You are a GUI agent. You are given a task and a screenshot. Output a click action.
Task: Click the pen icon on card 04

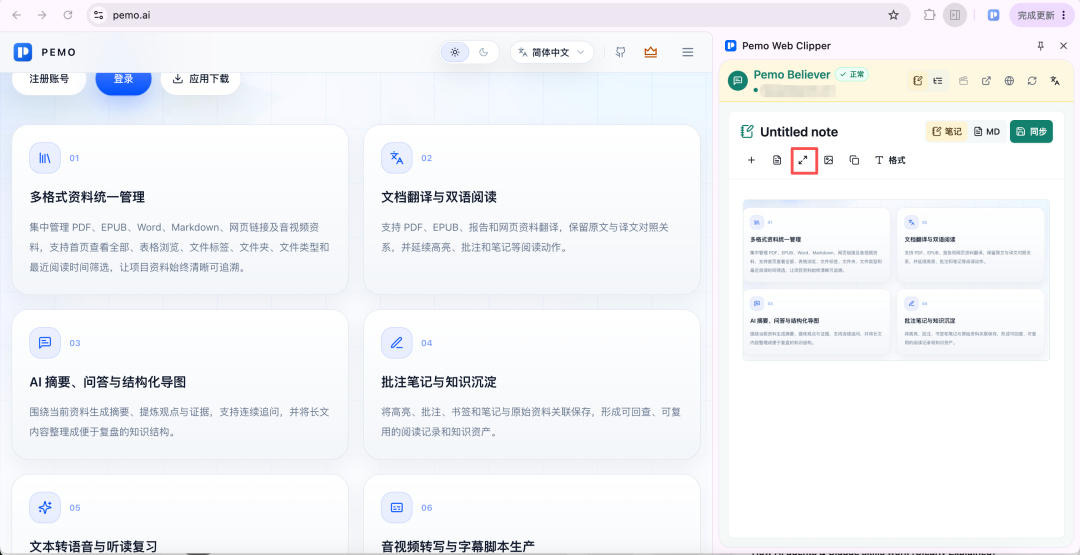pyautogui.click(x=397, y=343)
